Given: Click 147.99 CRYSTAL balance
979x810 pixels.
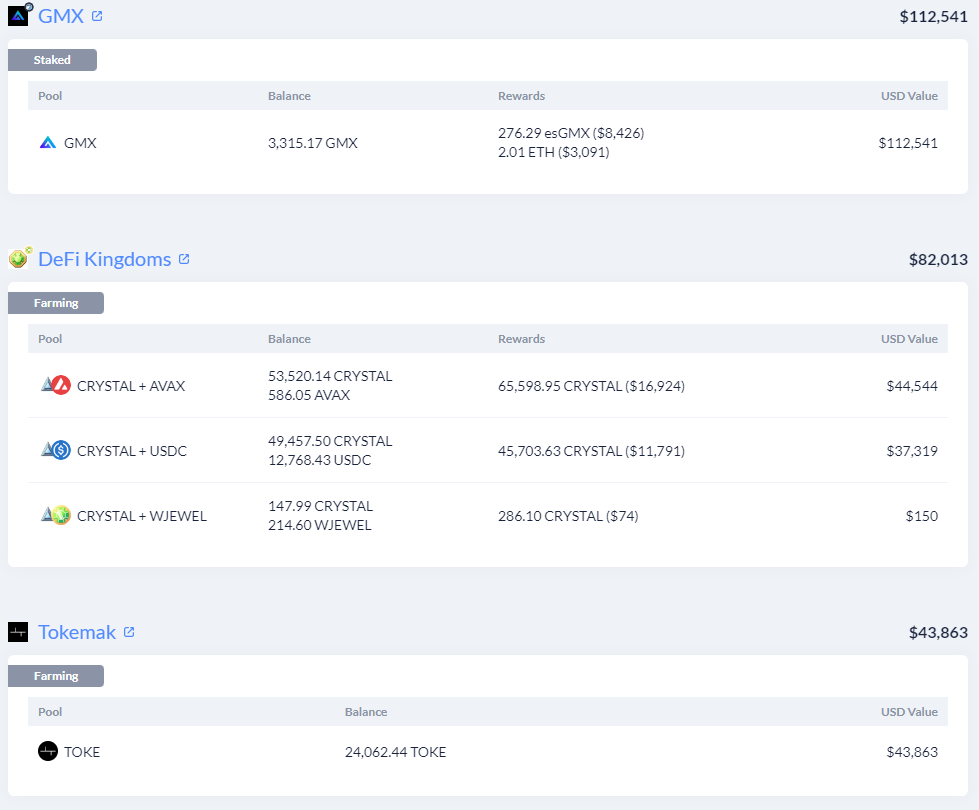Looking at the screenshot, I should click(x=320, y=506).
